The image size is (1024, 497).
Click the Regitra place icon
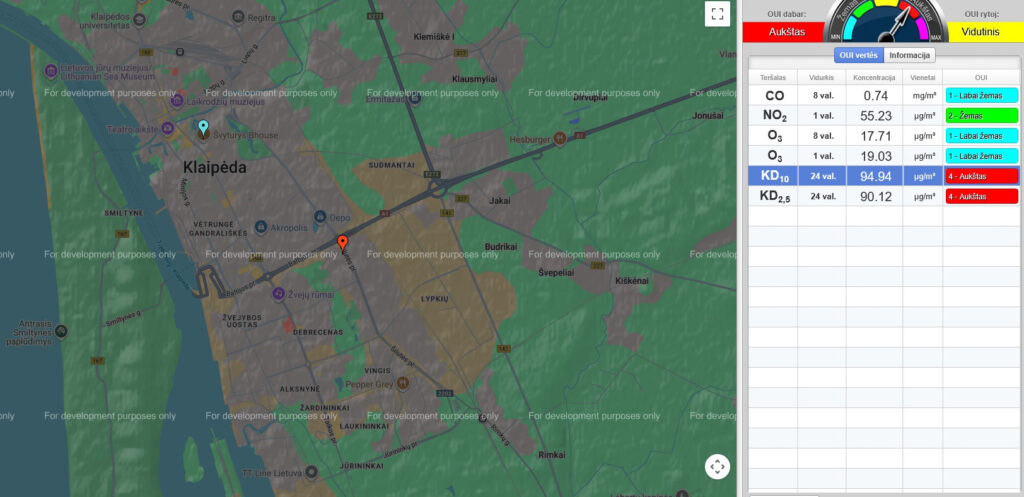tap(236, 17)
